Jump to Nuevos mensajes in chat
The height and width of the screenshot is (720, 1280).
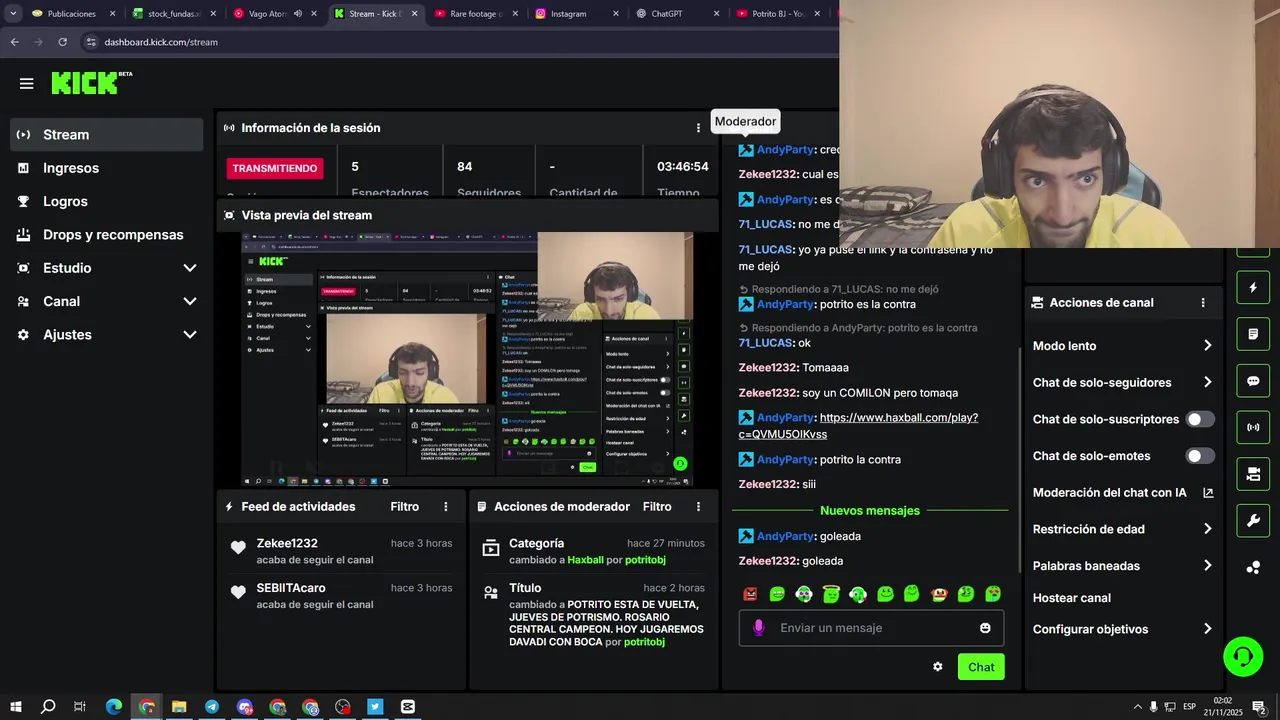870,511
